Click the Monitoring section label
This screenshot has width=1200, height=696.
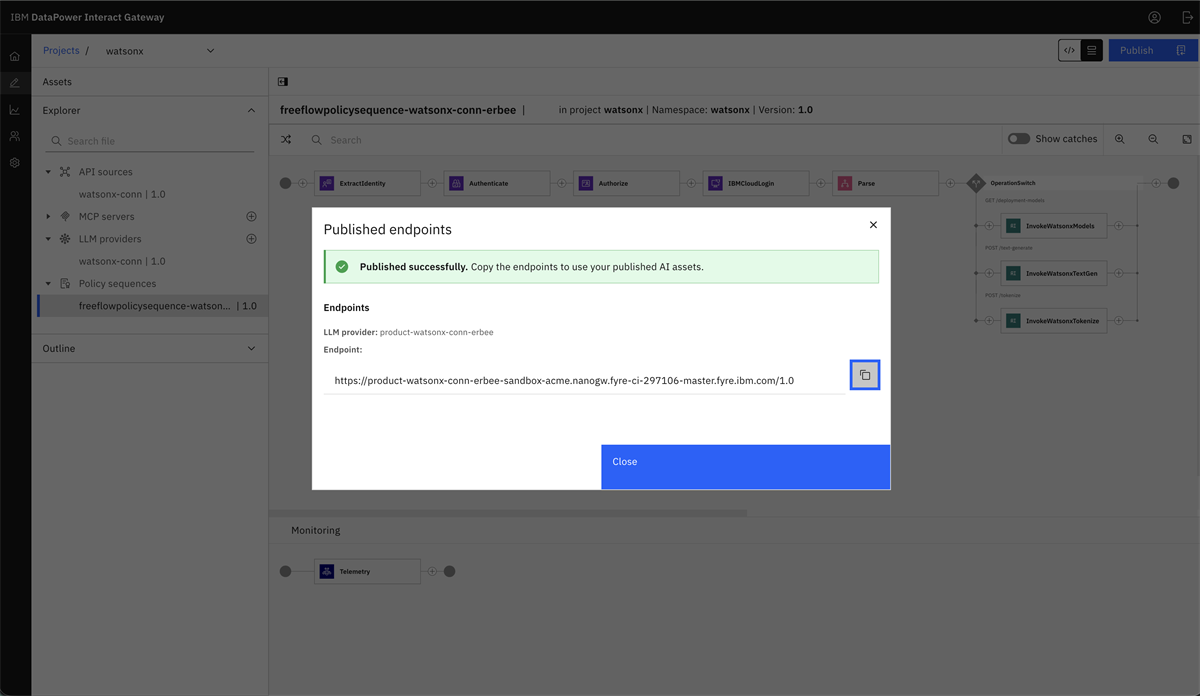point(316,530)
